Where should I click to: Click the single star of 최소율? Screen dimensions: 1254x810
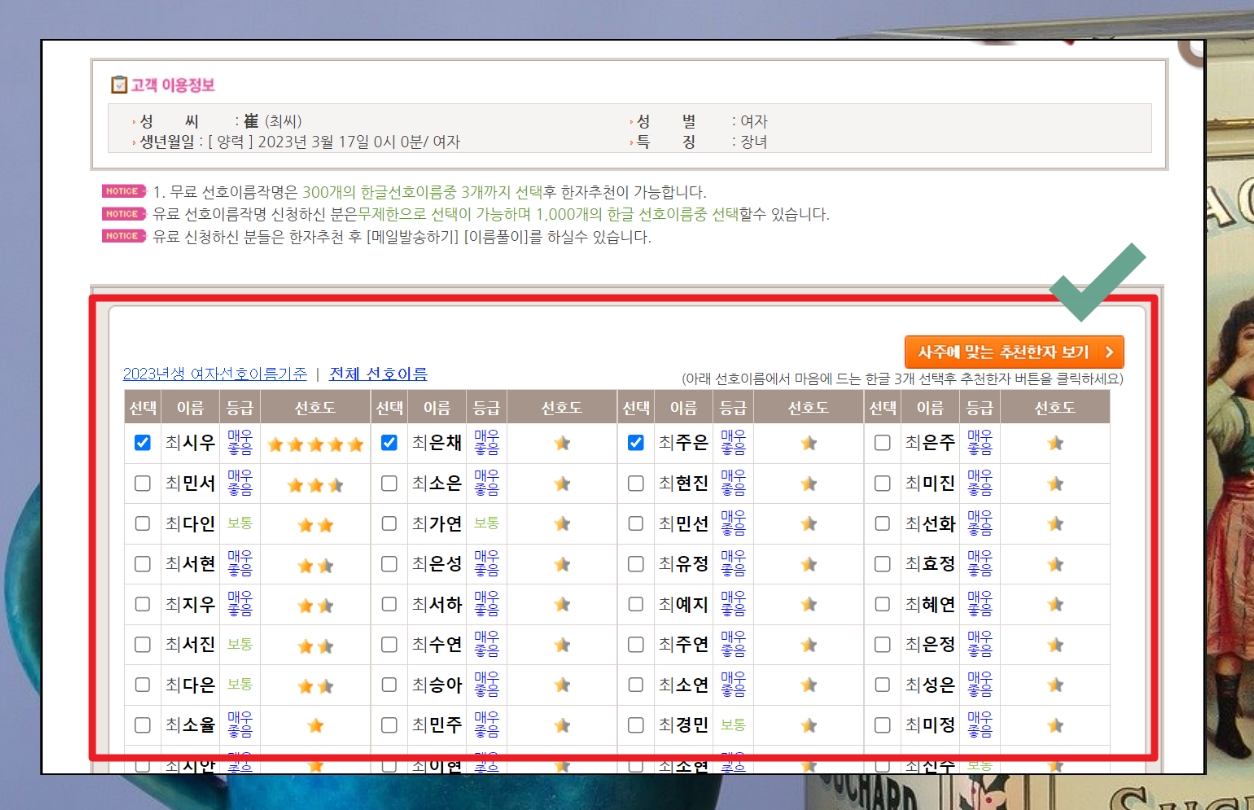click(315, 726)
